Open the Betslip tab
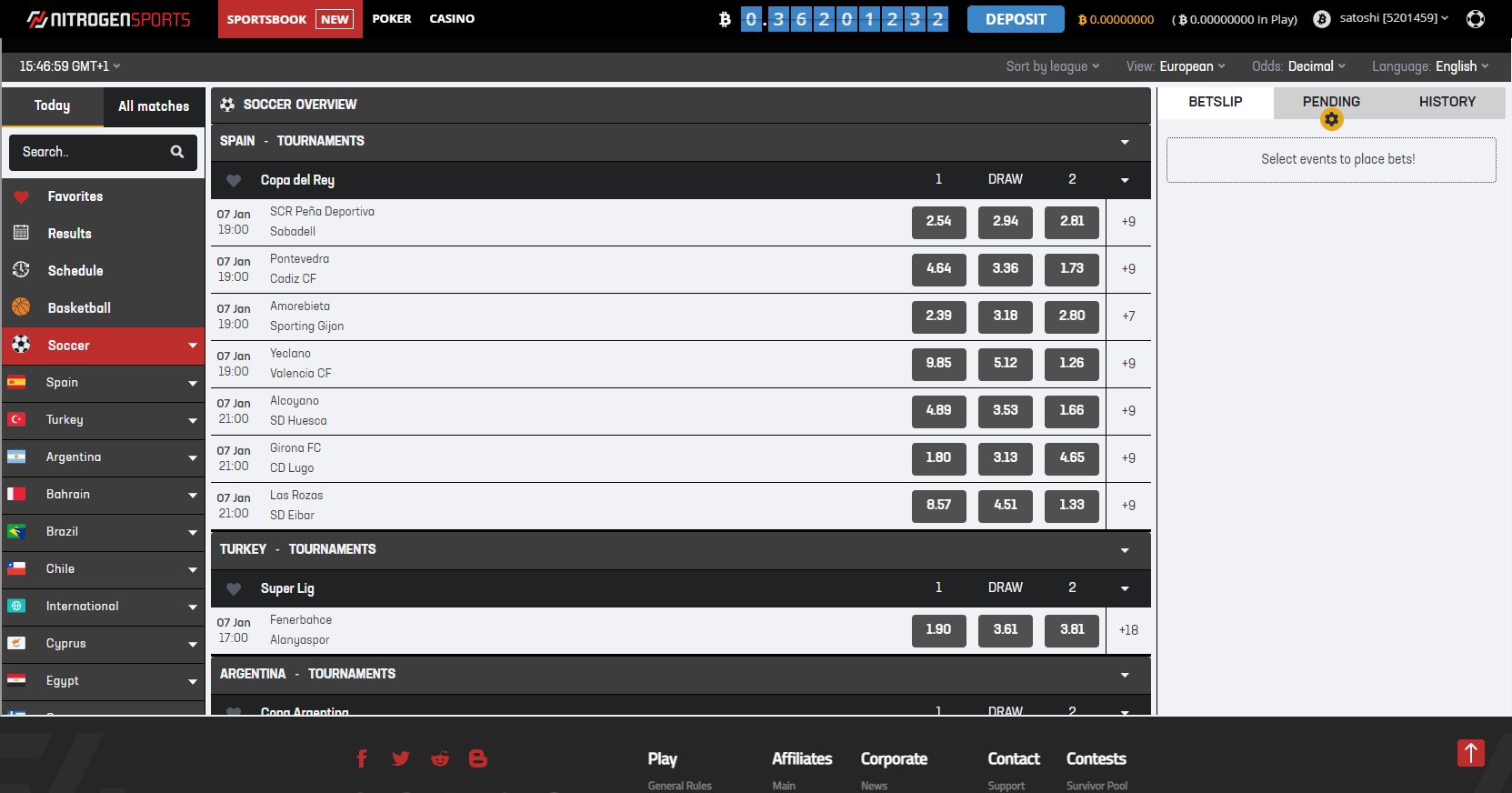This screenshot has height=793, width=1512. [x=1216, y=102]
